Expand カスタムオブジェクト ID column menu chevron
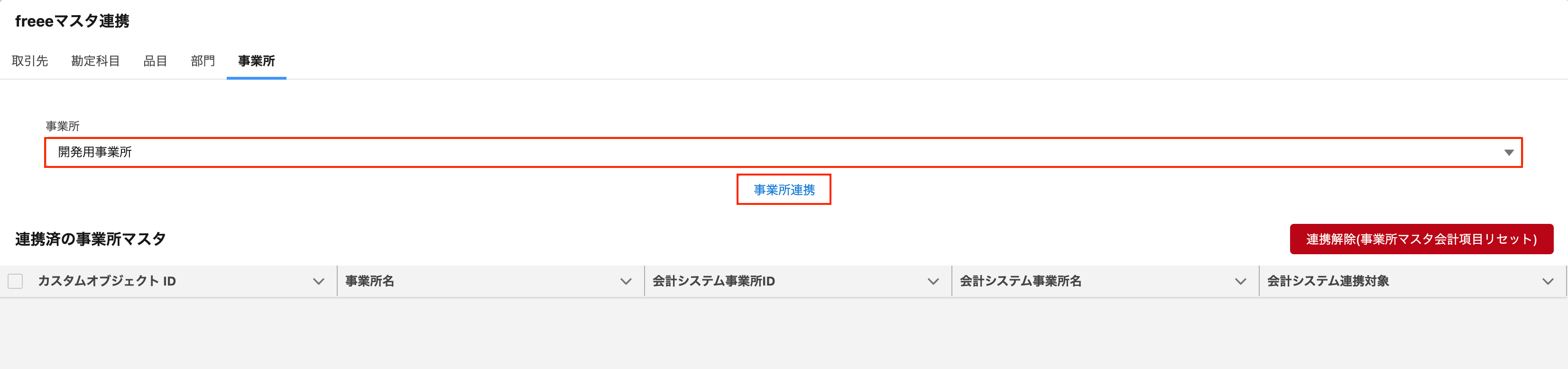1568x369 pixels. pyautogui.click(x=318, y=281)
